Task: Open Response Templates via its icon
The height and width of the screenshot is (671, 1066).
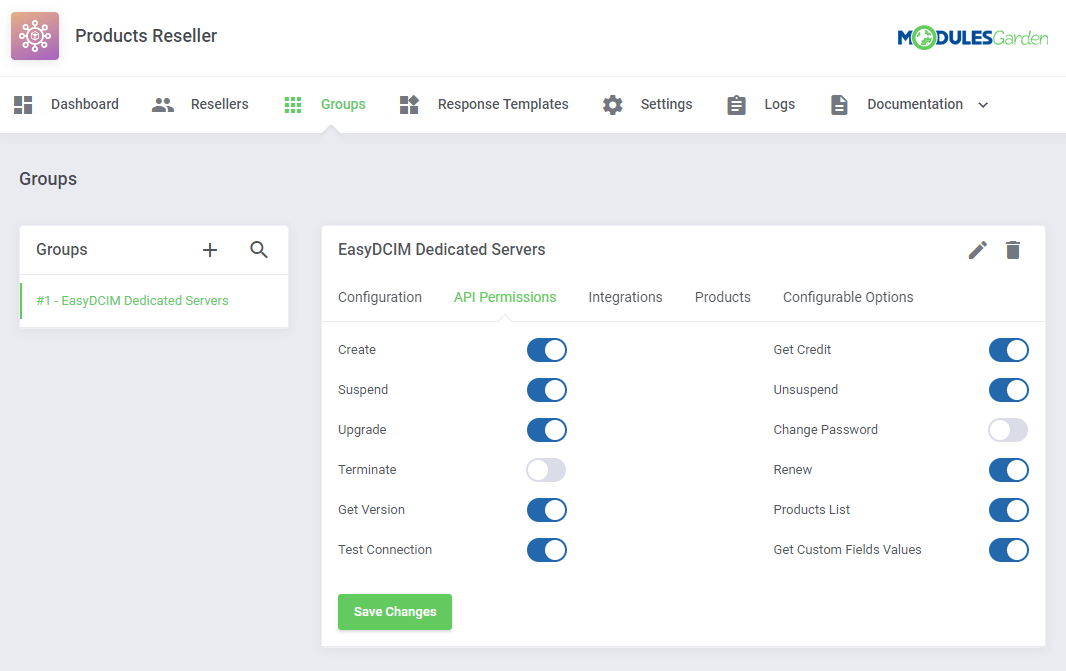Action: [408, 104]
